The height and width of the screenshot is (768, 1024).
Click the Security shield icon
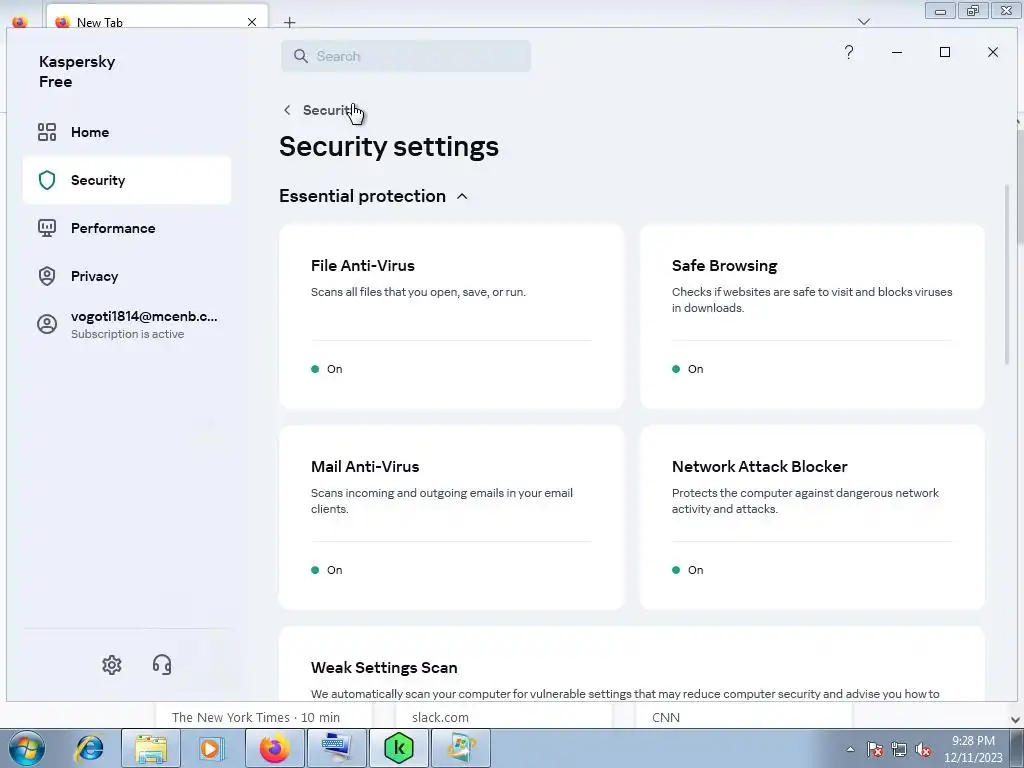(x=47, y=180)
